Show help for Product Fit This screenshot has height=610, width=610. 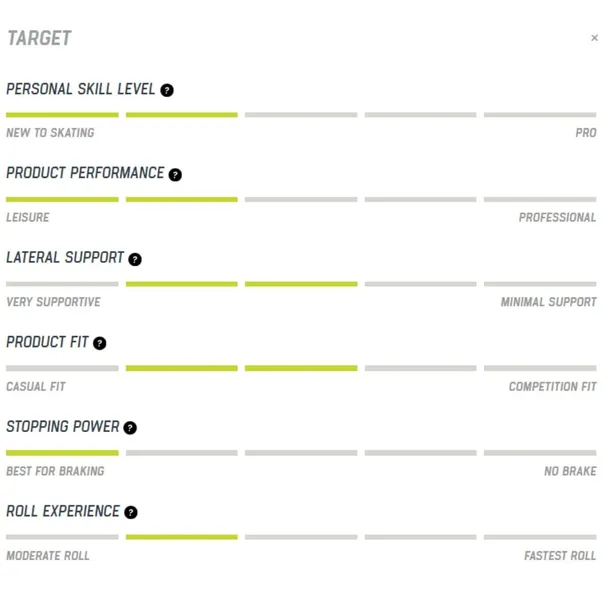coord(99,343)
